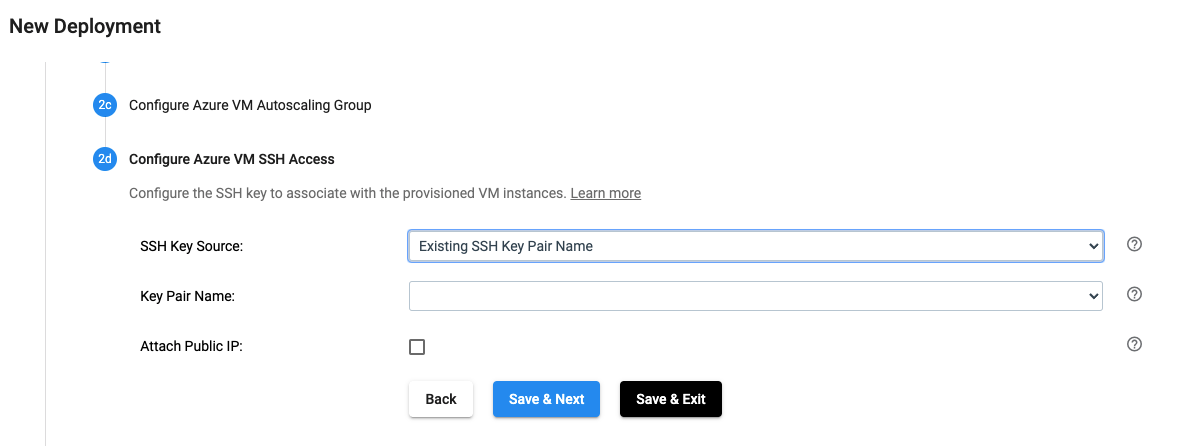The width and height of the screenshot is (1182, 446).
Task: Click the black Save & Exit button
Action: pyautogui.click(x=671, y=399)
